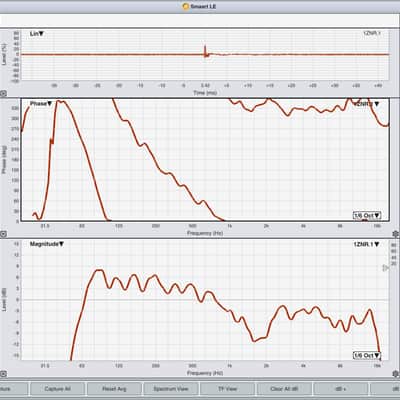Open the 1/6 Oct smoothing menu in the magnitude plot

[x=367, y=355]
